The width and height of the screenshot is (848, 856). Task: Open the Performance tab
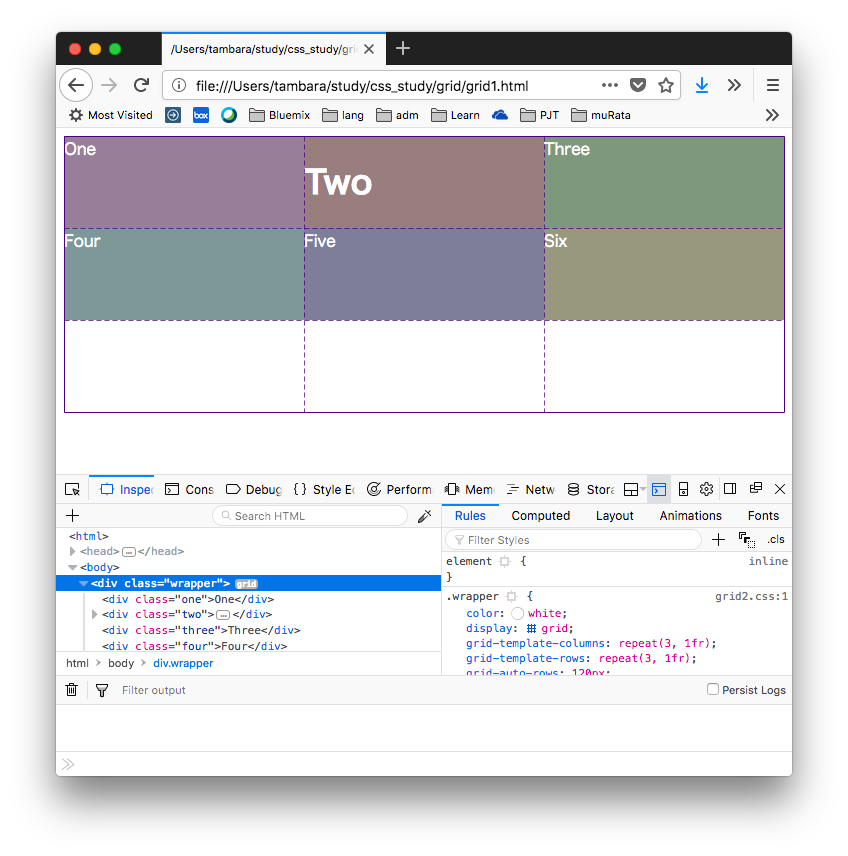[x=400, y=489]
